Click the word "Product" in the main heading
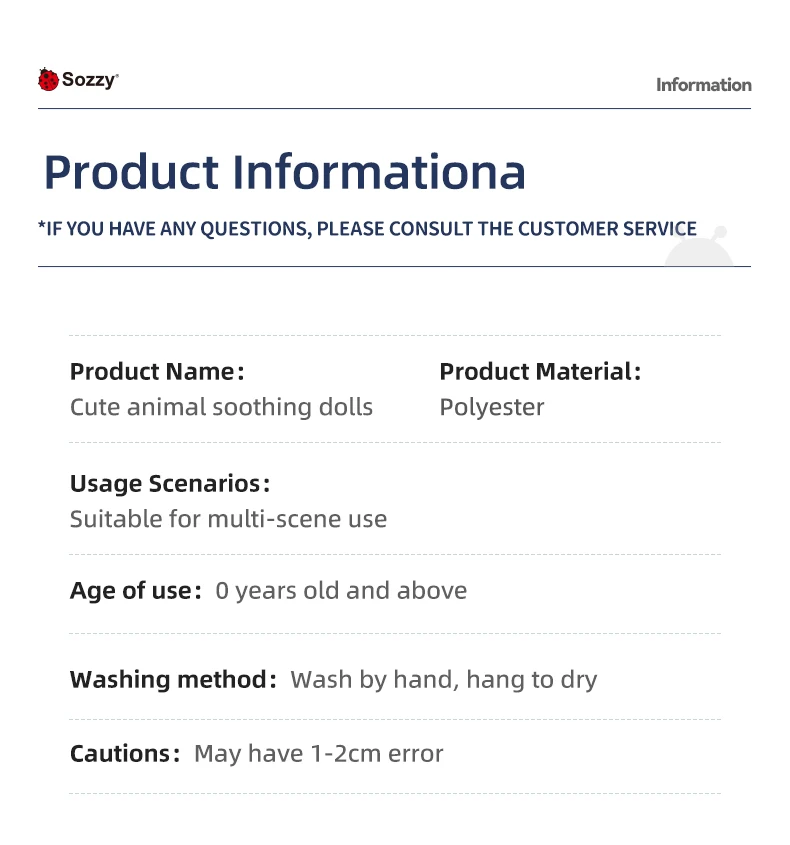 click(x=130, y=172)
